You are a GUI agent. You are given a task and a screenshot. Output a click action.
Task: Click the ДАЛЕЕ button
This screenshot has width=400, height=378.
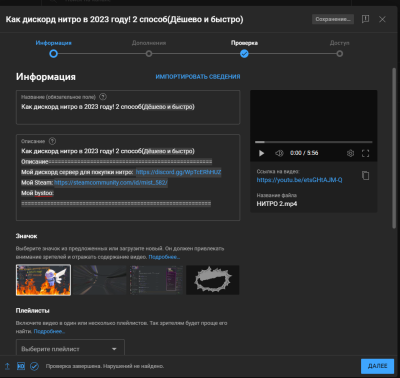point(377,366)
